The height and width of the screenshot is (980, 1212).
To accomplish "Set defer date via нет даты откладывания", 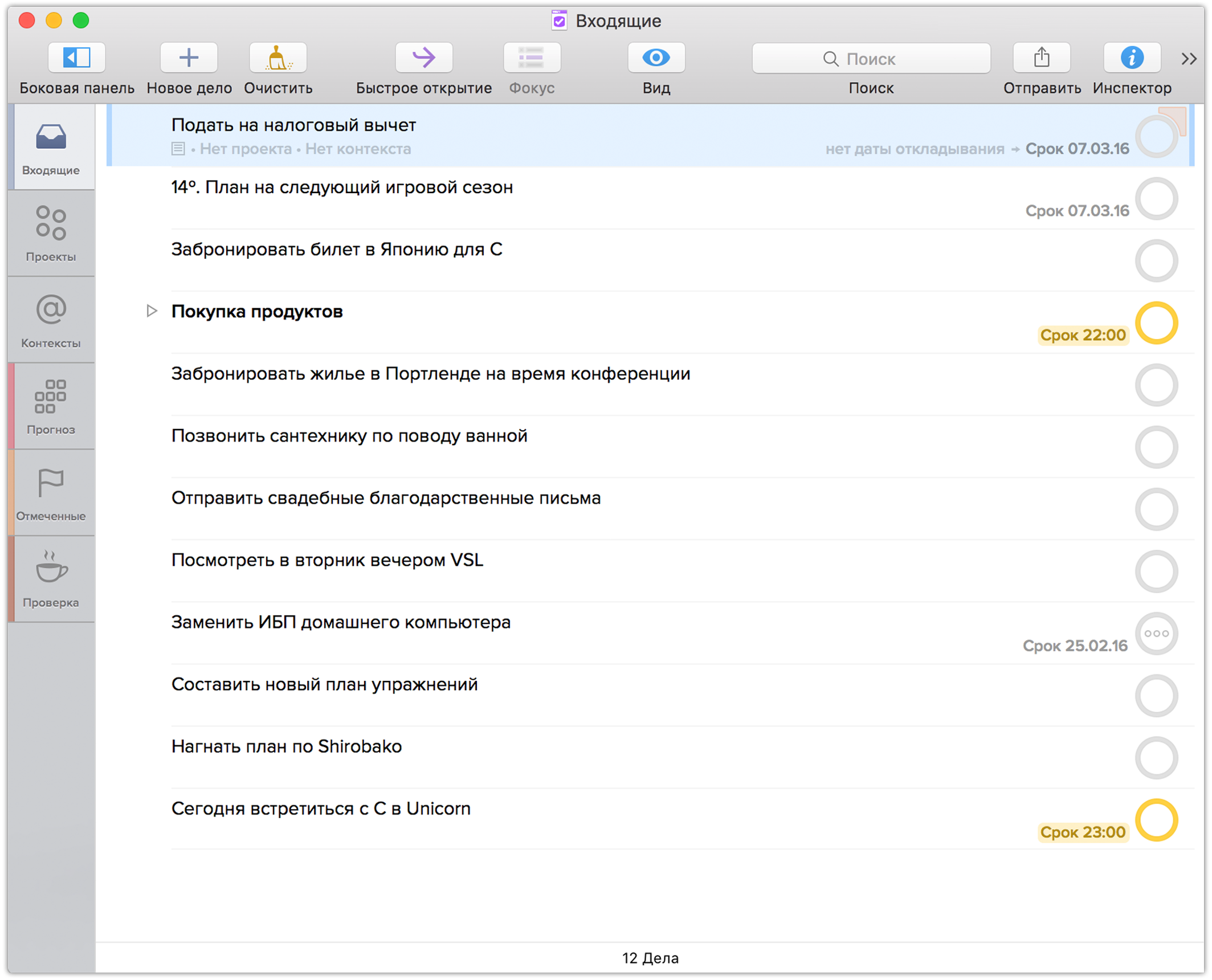I will point(915,149).
